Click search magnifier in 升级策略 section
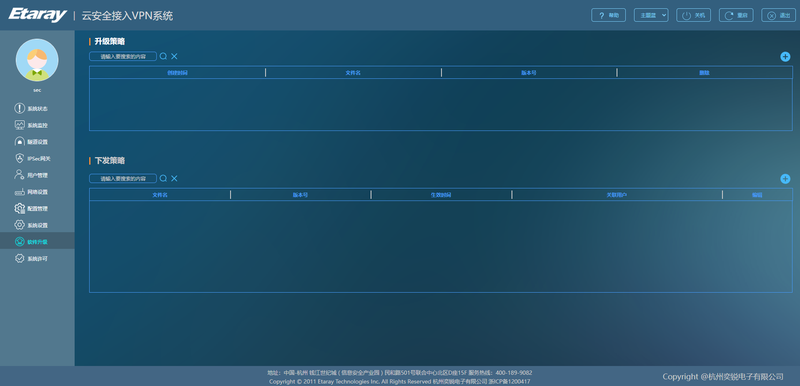The image size is (800, 386). tap(163, 56)
